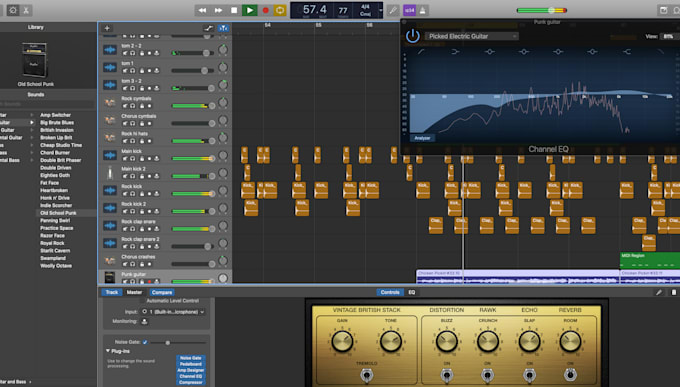Open the time signature and key dropdown
The image size is (680, 387).
point(367,10)
